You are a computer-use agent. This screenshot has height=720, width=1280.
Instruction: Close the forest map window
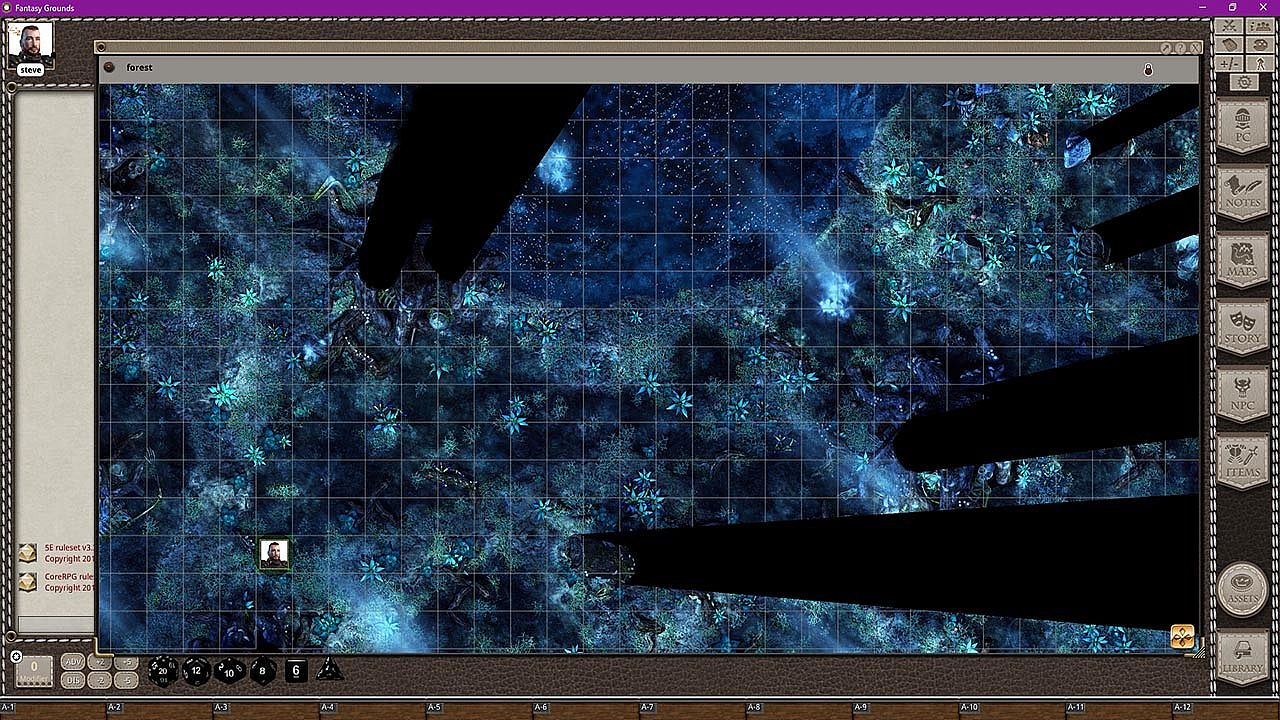tap(1195, 48)
